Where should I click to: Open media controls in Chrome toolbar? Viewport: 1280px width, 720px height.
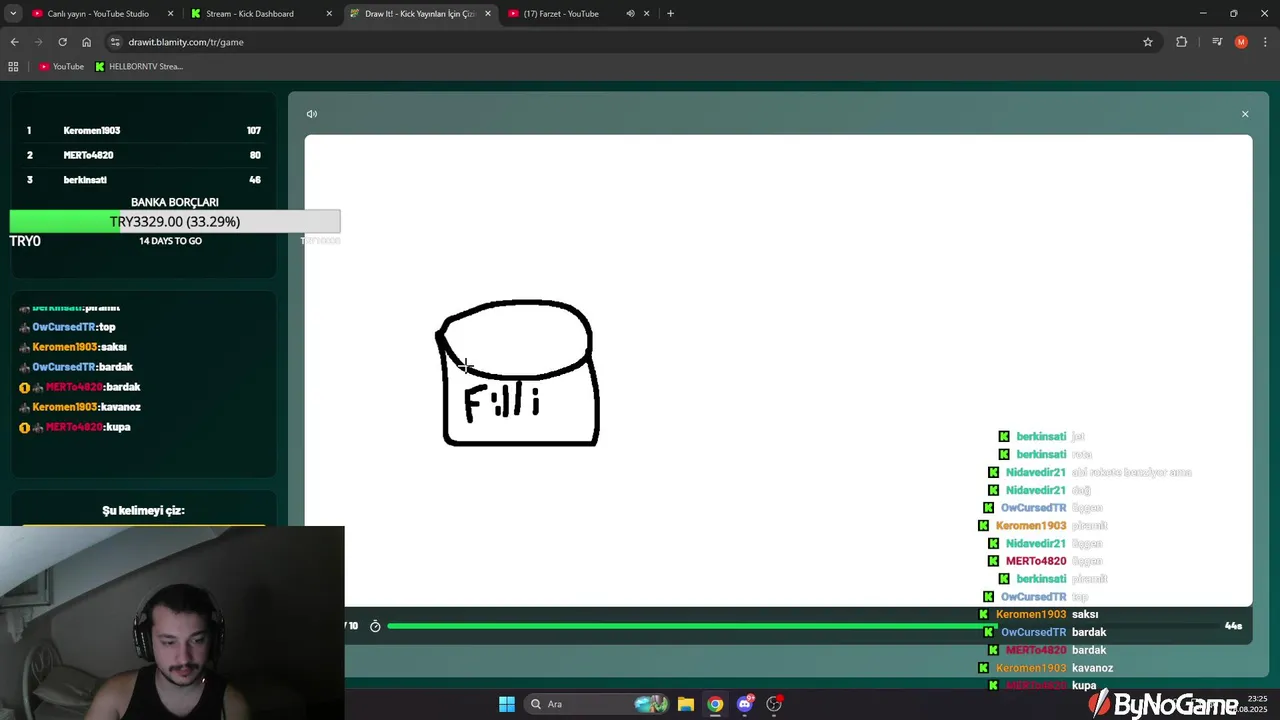point(1217,42)
